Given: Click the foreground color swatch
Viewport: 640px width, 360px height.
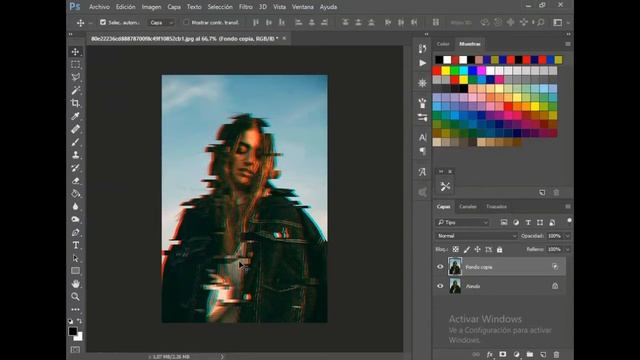Looking at the screenshot, I should click(73, 331).
